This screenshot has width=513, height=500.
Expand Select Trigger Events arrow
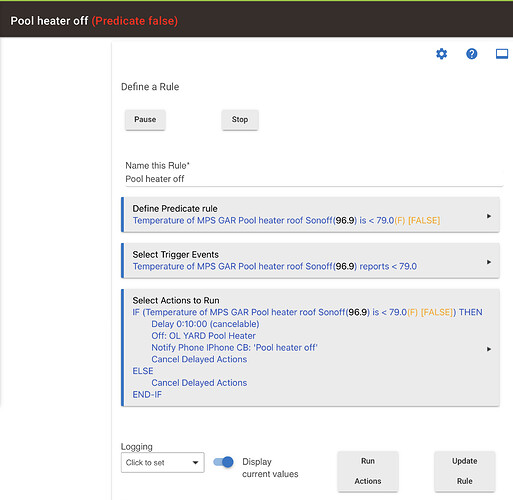pos(489,262)
